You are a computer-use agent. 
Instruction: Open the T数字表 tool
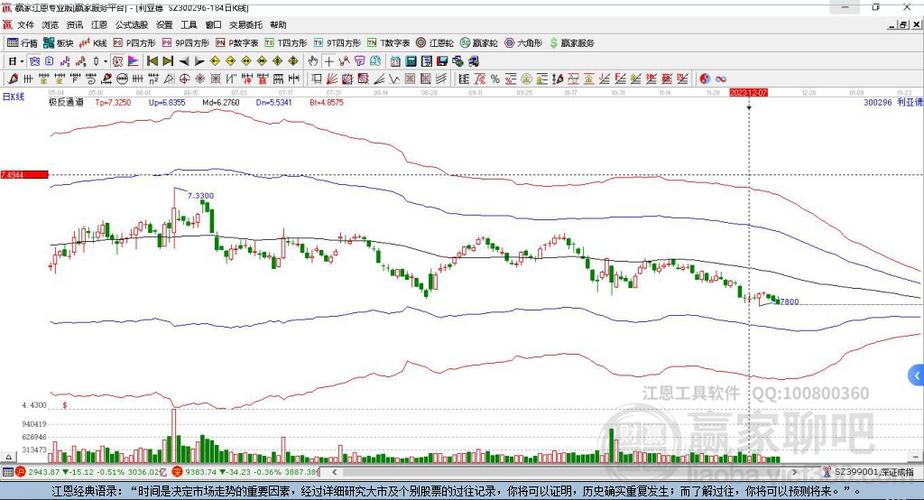(388, 43)
